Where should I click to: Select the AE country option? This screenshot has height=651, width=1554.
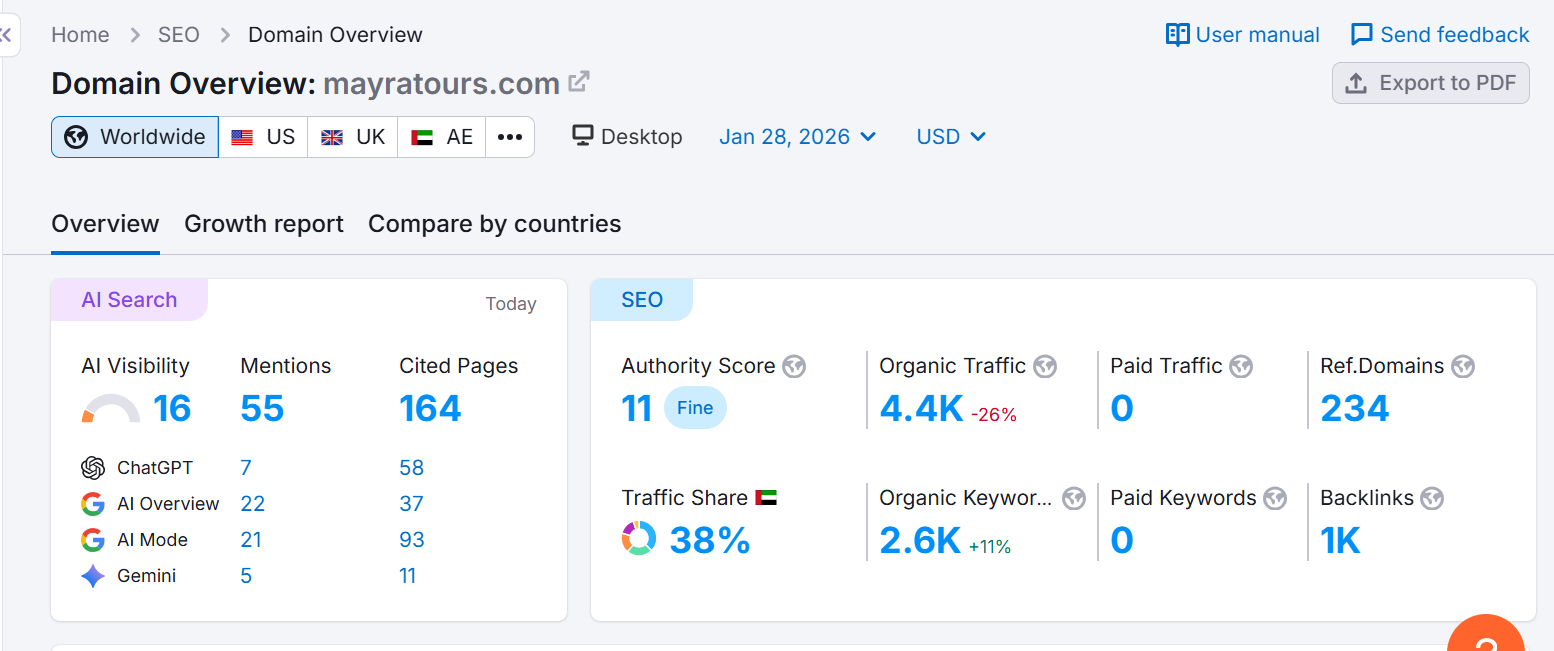point(440,136)
